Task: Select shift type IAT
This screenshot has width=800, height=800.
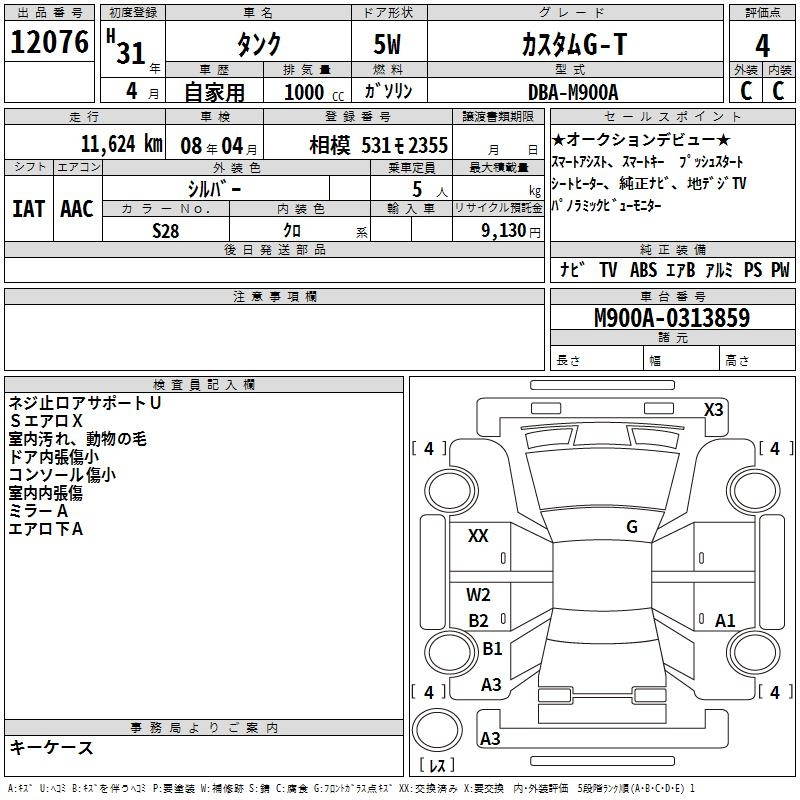Action: [x=28, y=209]
